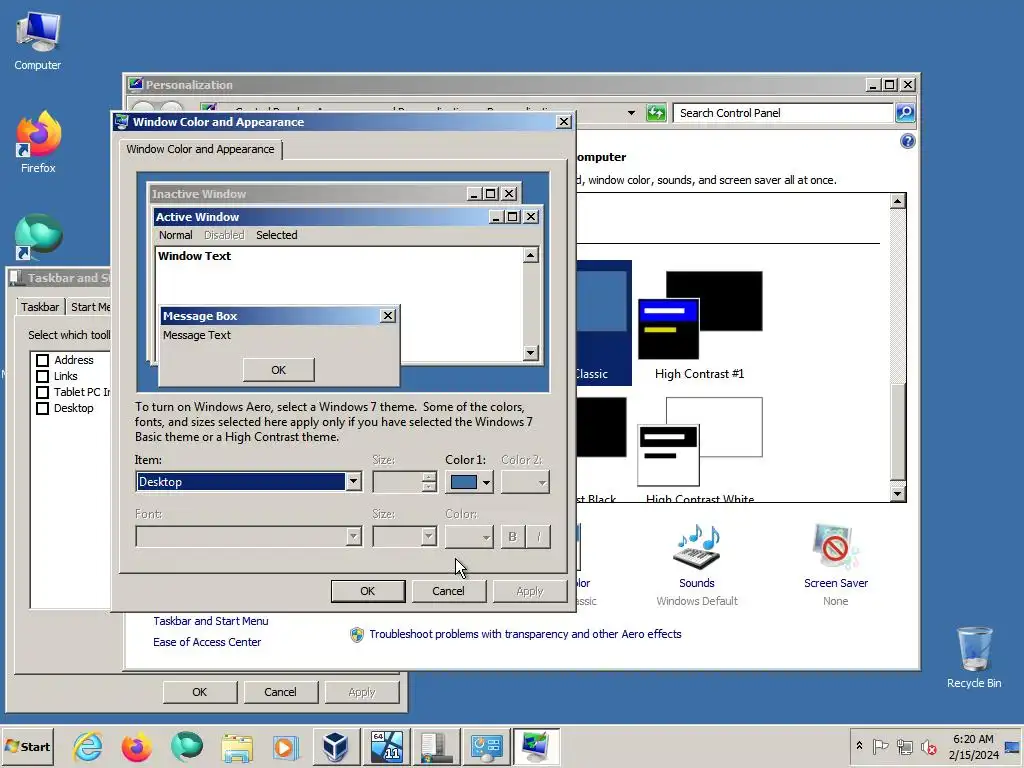1024x768 pixels.
Task: Show hidden tray icons arrow
Action: point(859,746)
